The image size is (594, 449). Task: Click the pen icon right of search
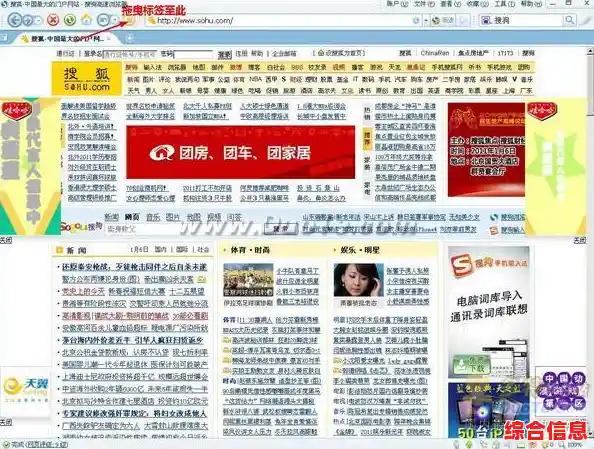click(x=585, y=20)
